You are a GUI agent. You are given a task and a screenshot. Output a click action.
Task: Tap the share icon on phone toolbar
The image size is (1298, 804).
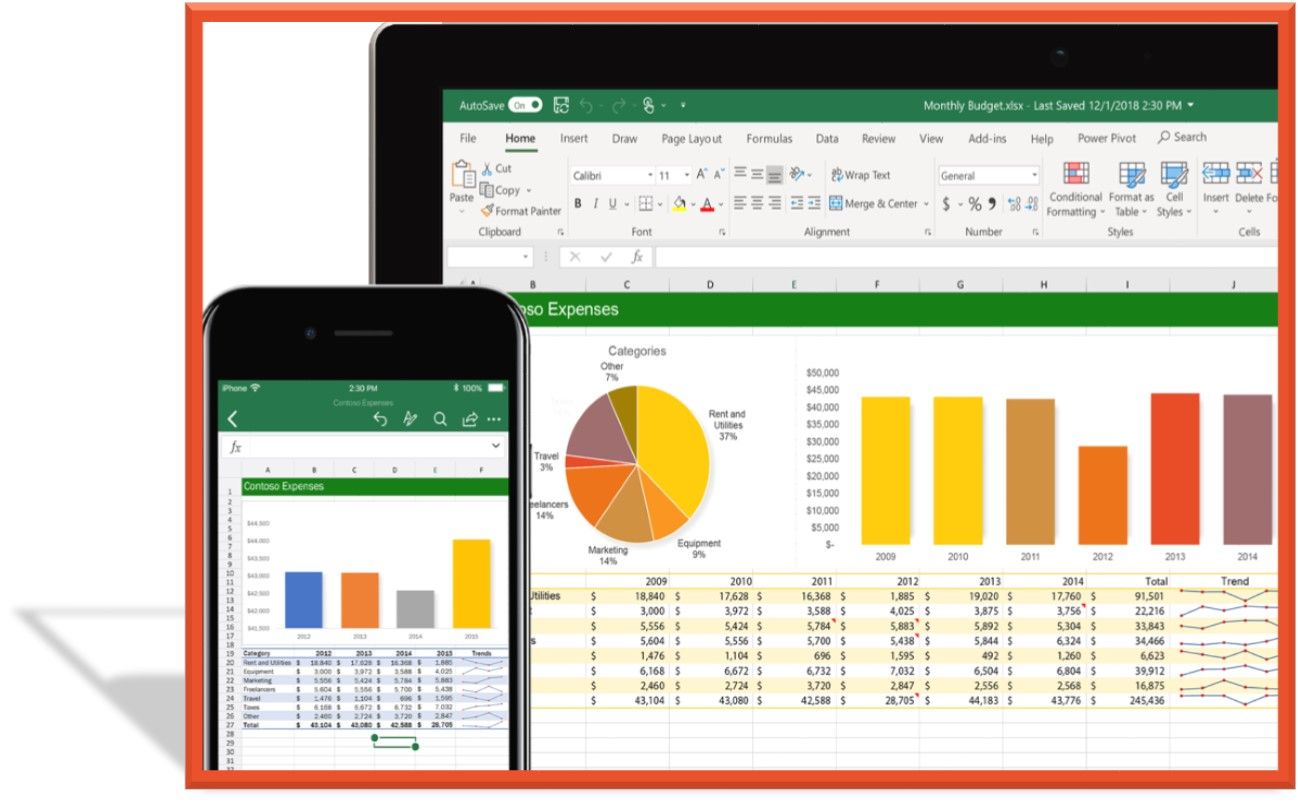tap(469, 419)
